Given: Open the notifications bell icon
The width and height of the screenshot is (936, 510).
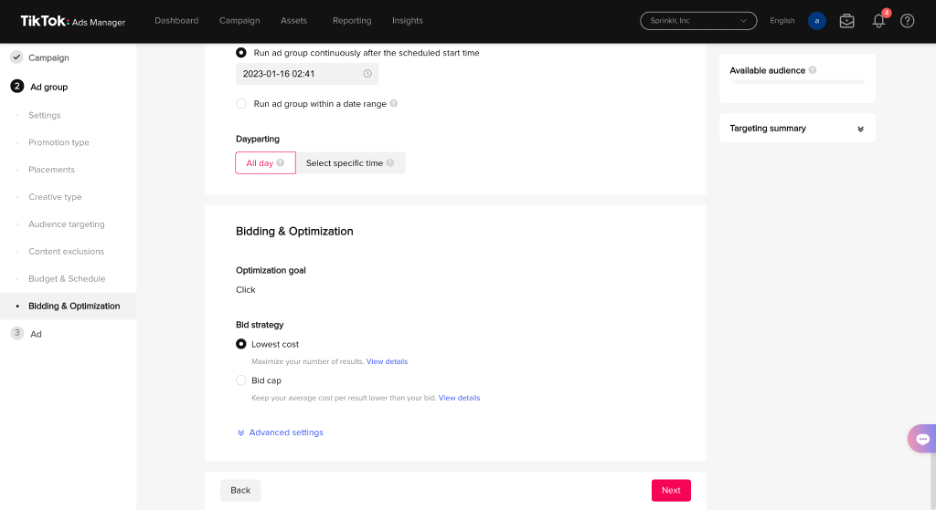Looking at the screenshot, I should [878, 21].
